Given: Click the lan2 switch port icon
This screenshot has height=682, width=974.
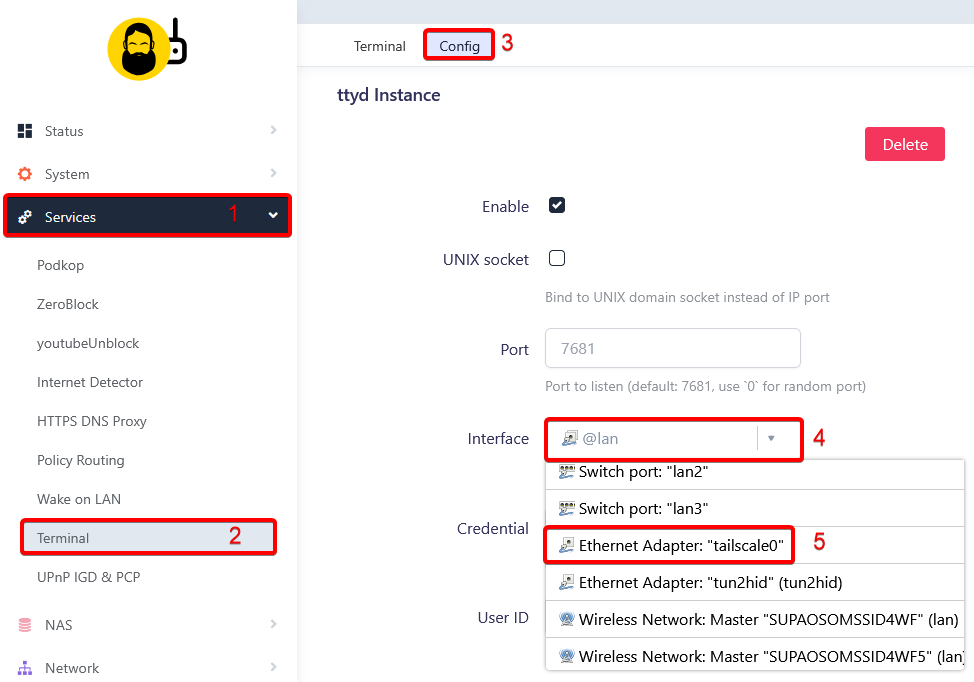Looking at the screenshot, I should tap(567, 471).
